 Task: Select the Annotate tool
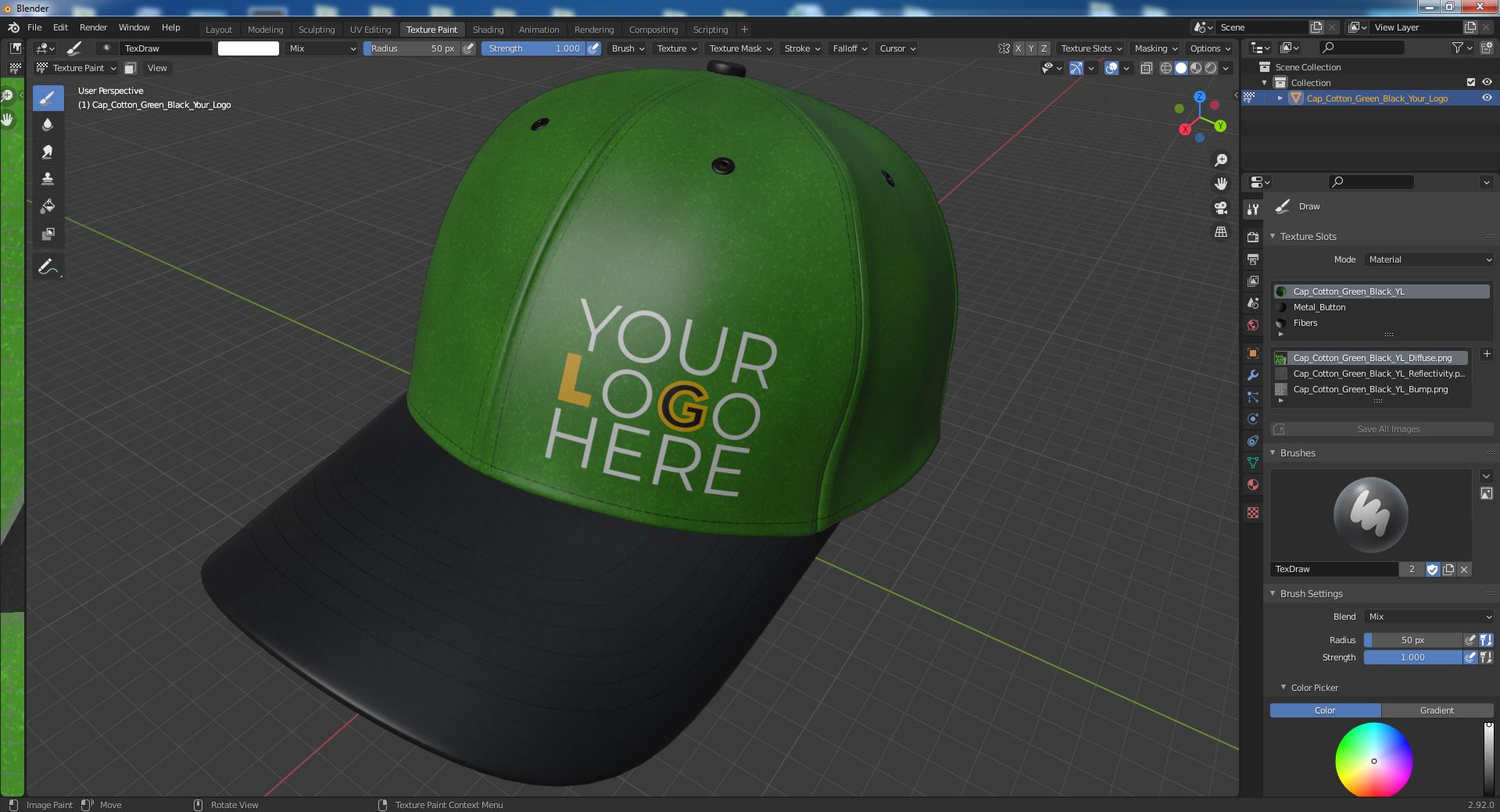click(48, 266)
